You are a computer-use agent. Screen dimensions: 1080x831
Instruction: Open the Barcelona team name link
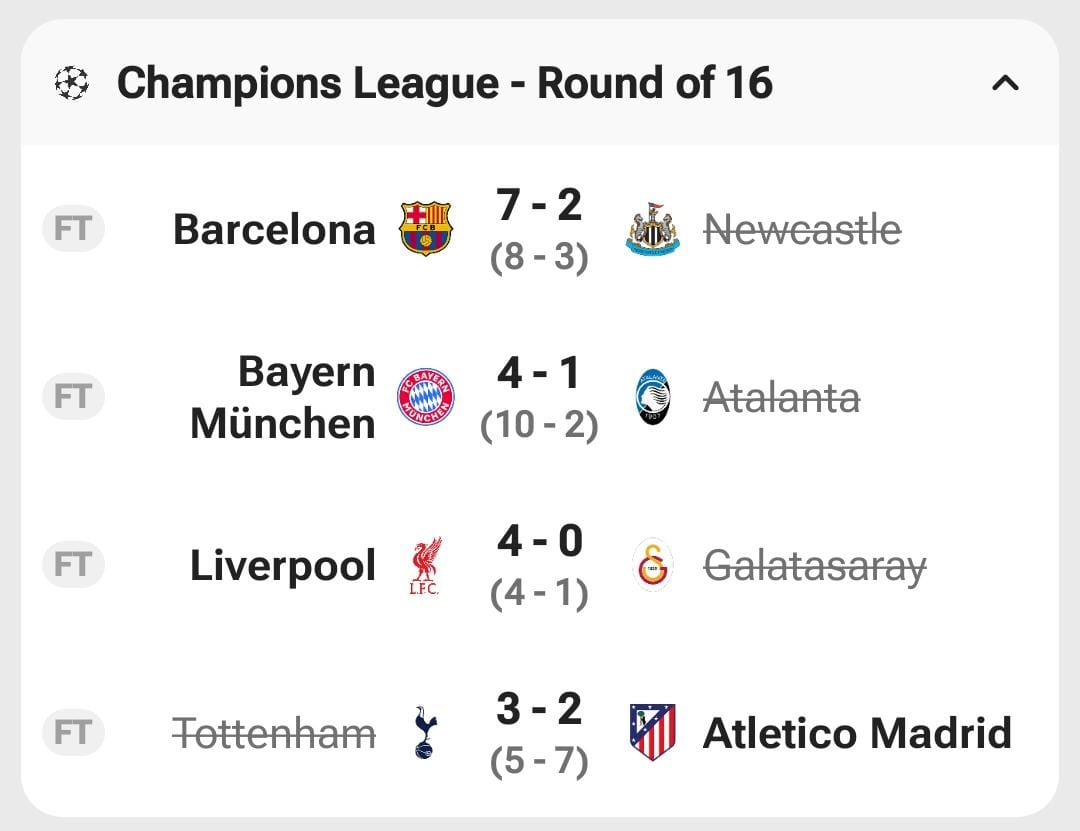[x=274, y=229]
